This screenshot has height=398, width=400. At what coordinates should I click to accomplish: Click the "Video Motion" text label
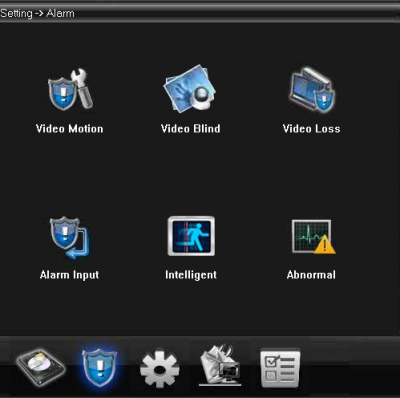tap(70, 129)
